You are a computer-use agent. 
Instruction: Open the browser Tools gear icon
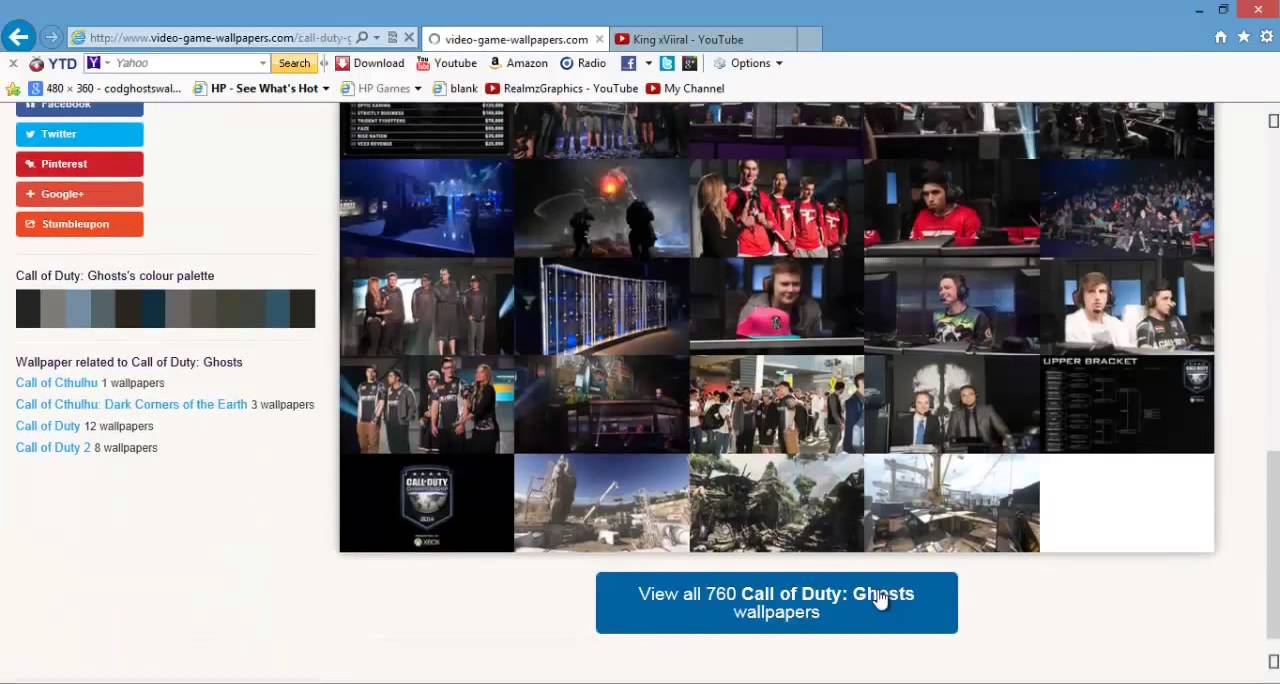tap(1267, 37)
